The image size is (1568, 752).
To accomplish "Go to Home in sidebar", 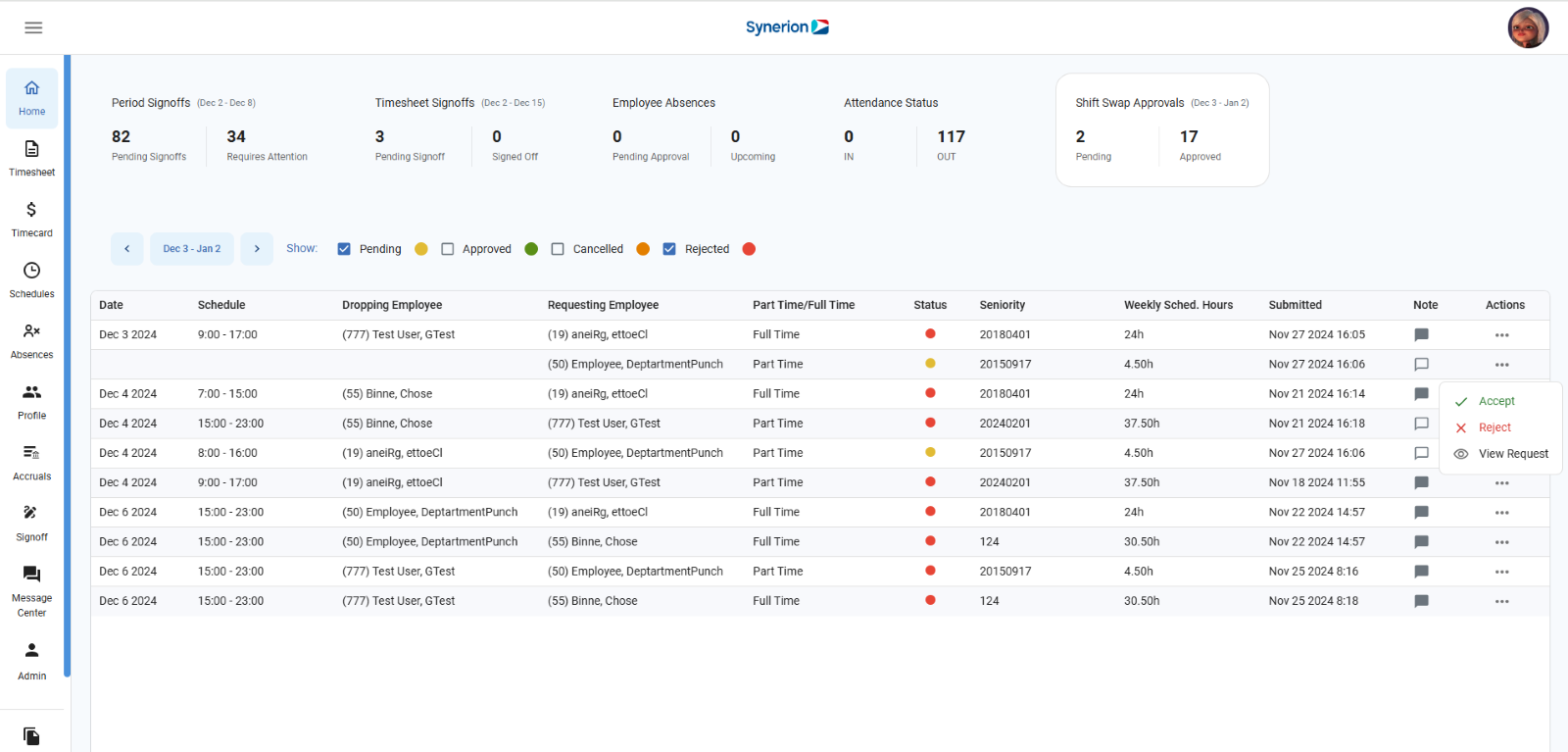I will pos(32,98).
